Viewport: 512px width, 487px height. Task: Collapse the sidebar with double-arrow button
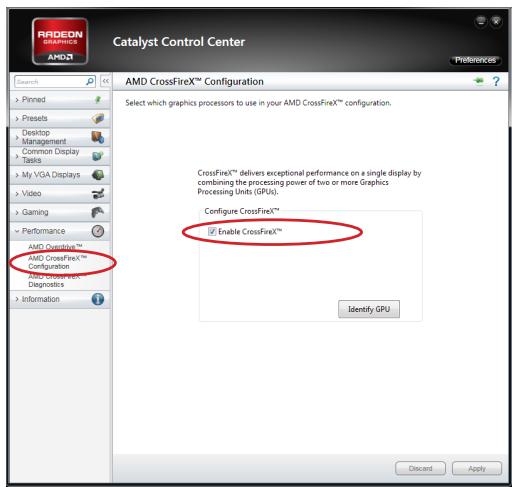tap(106, 81)
